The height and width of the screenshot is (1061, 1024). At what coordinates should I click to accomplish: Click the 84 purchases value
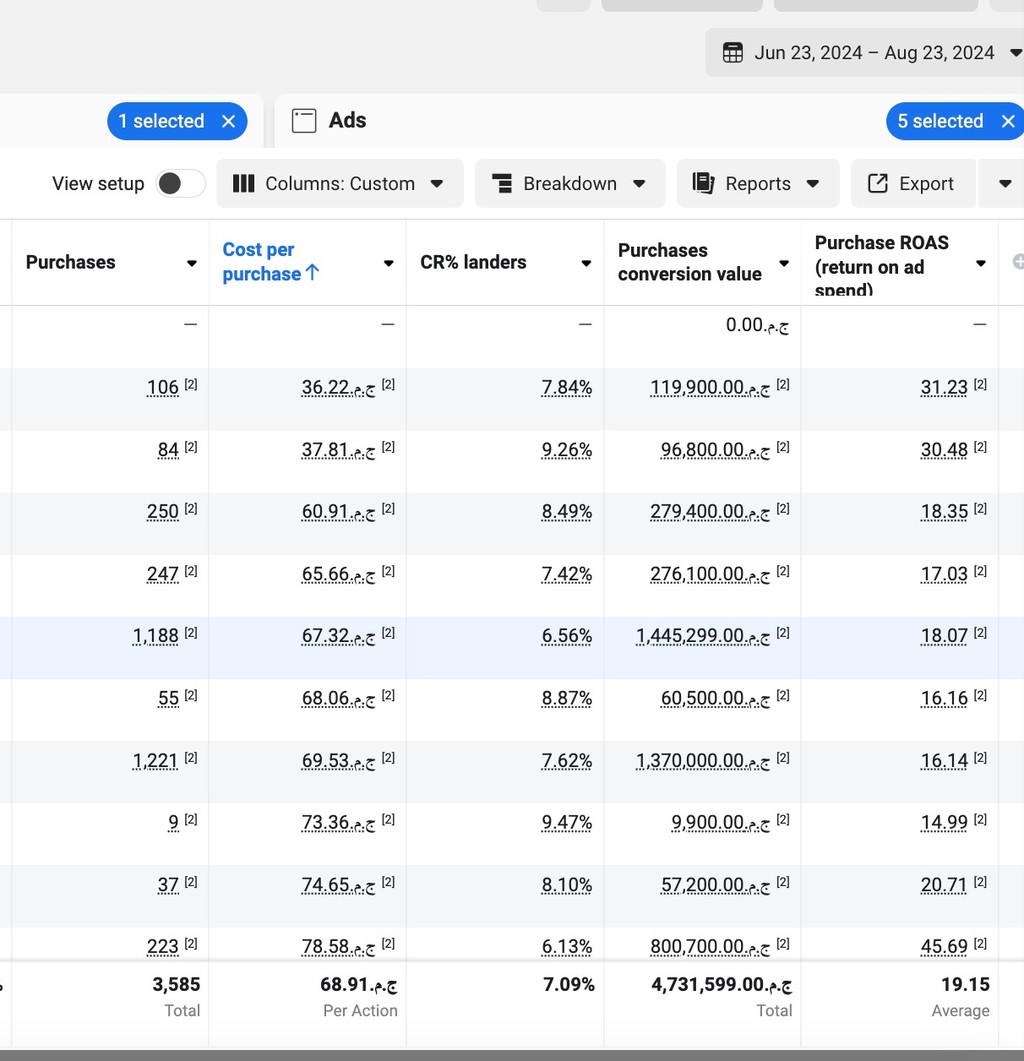(x=168, y=450)
